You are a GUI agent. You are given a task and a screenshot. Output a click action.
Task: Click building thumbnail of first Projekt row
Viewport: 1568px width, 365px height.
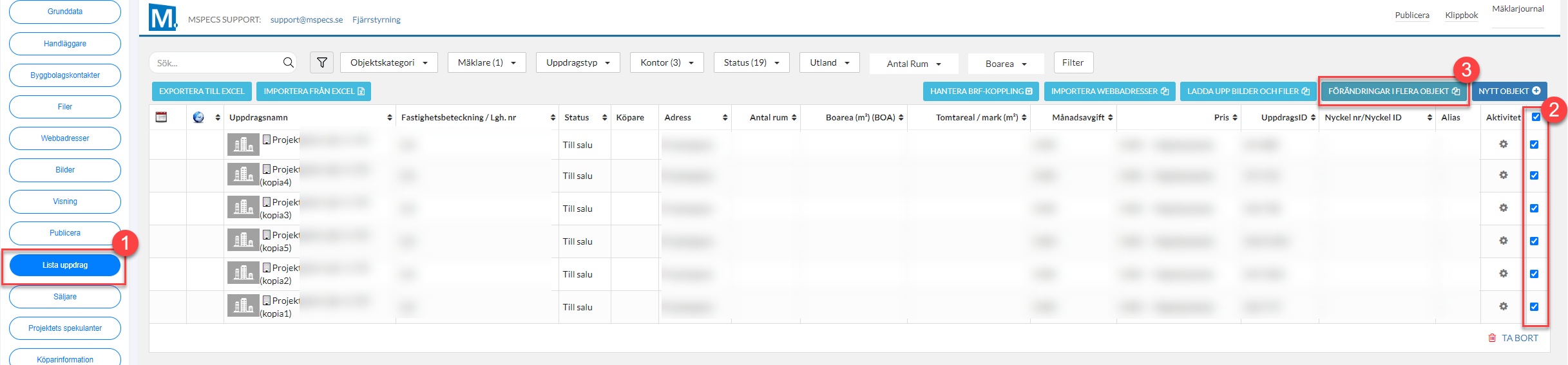(243, 145)
